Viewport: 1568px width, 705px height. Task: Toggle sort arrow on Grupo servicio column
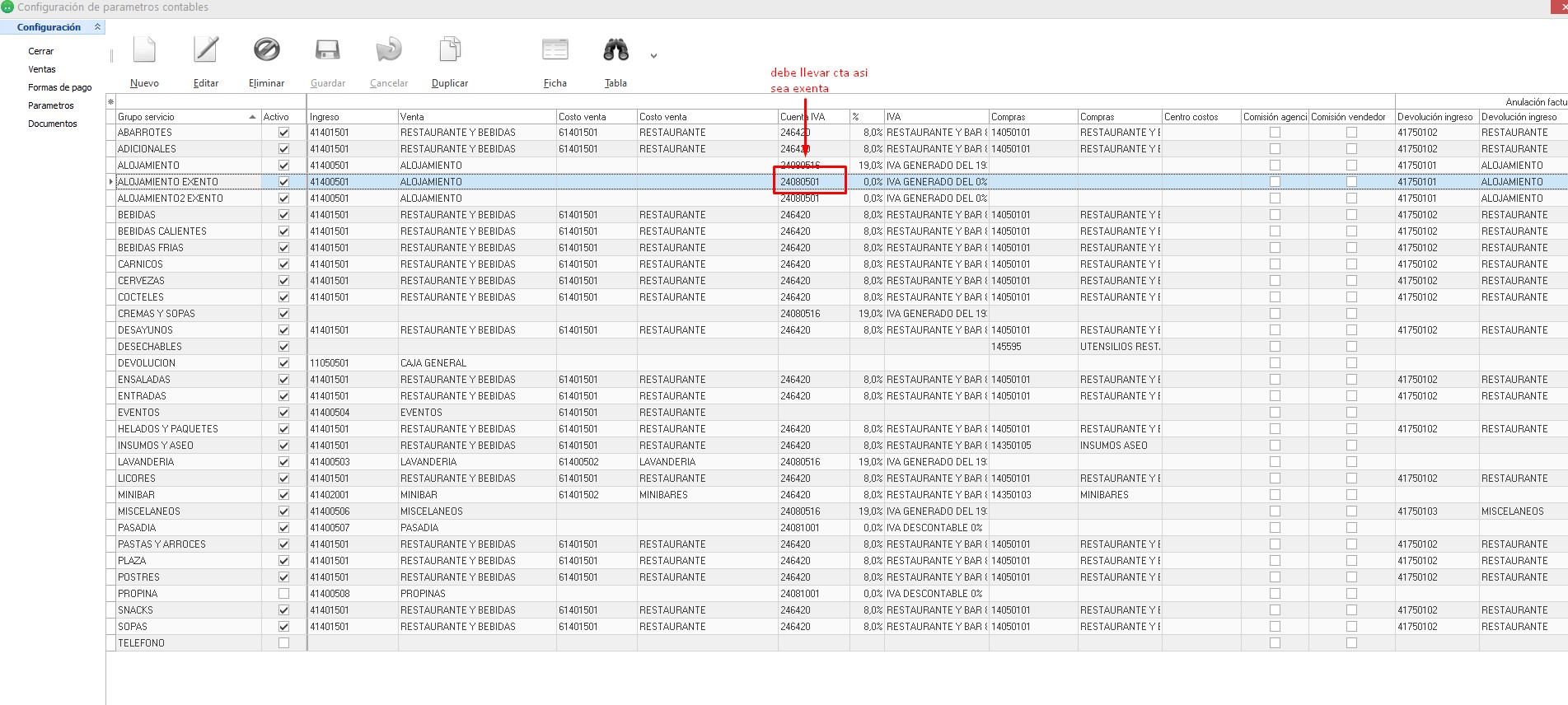pos(252,117)
